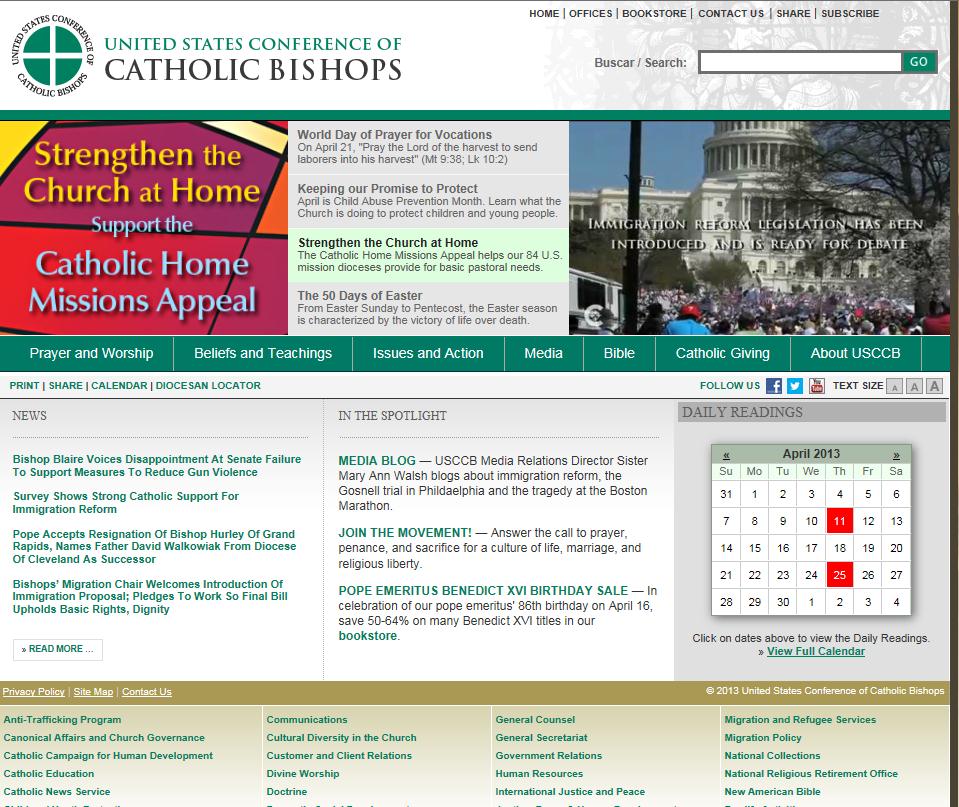Open the YouTube channel icon
This screenshot has width=959, height=807.
pyautogui.click(x=817, y=386)
